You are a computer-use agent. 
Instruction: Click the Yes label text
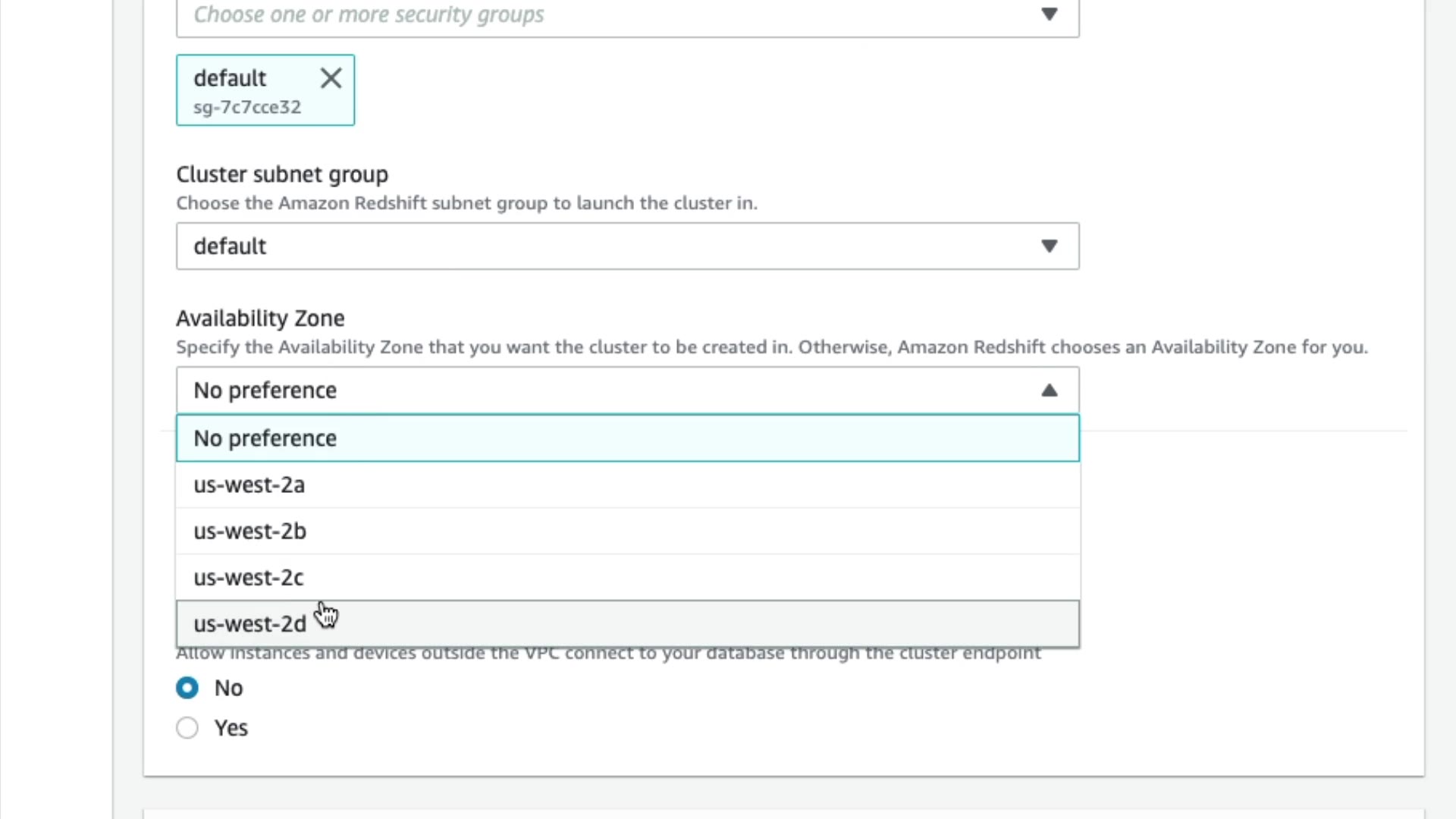pyautogui.click(x=231, y=728)
